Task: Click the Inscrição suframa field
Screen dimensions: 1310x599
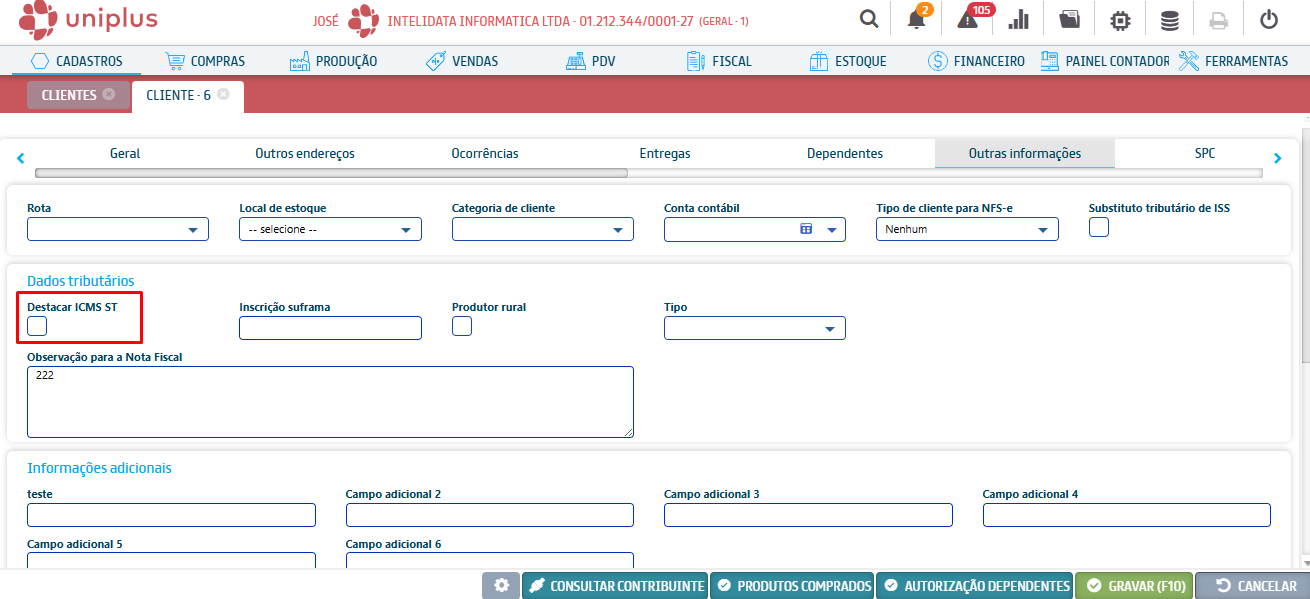Action: tap(330, 328)
